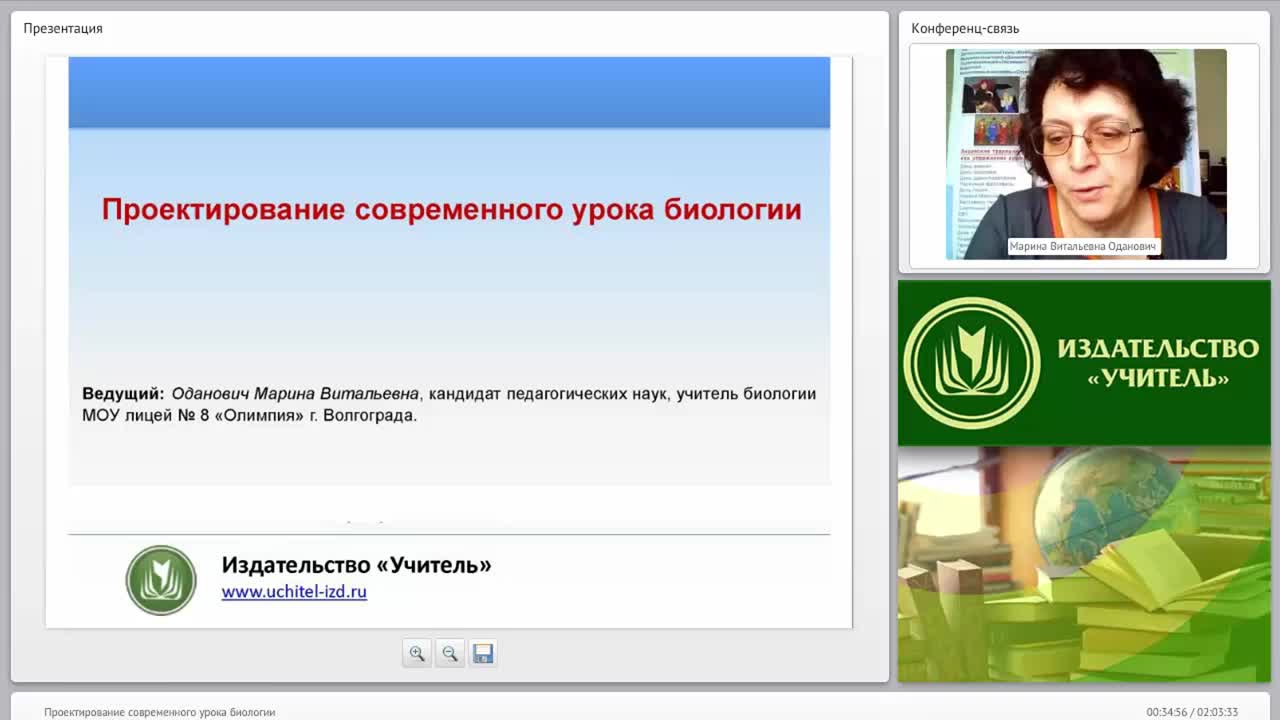Click the name label Марина Витальевна Оданович

coord(1083,246)
